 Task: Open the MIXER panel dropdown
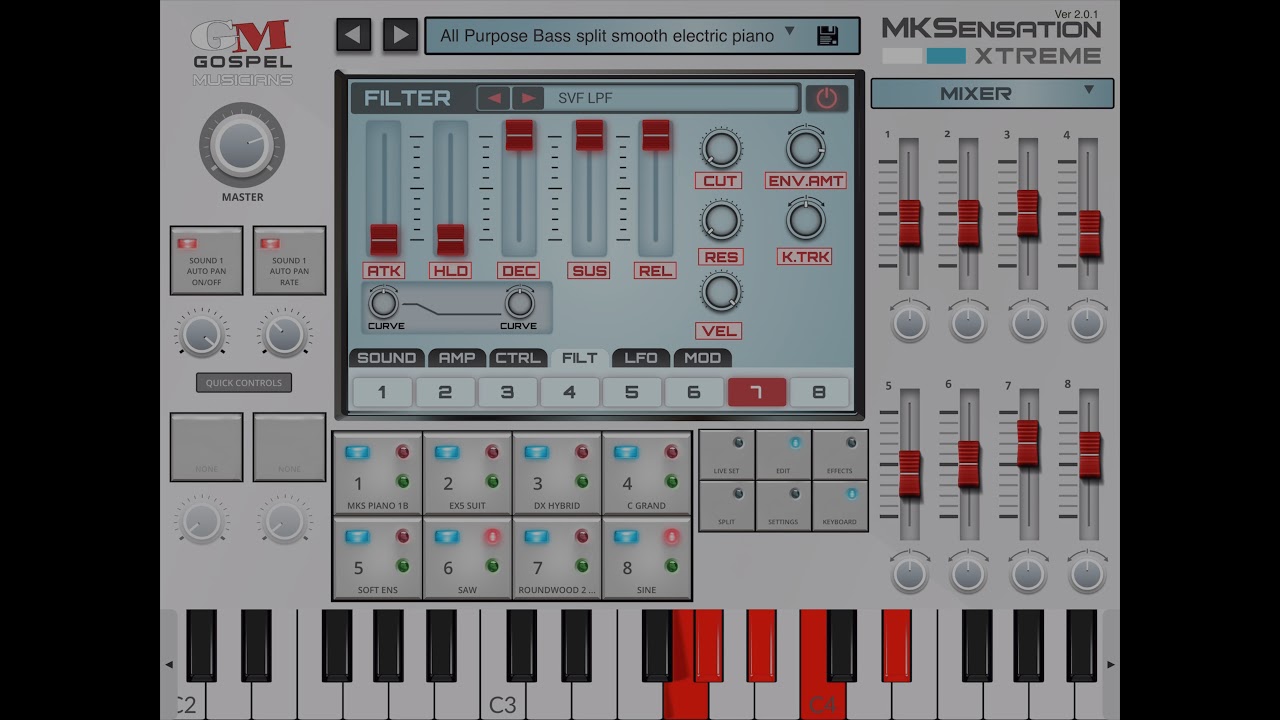(992, 93)
